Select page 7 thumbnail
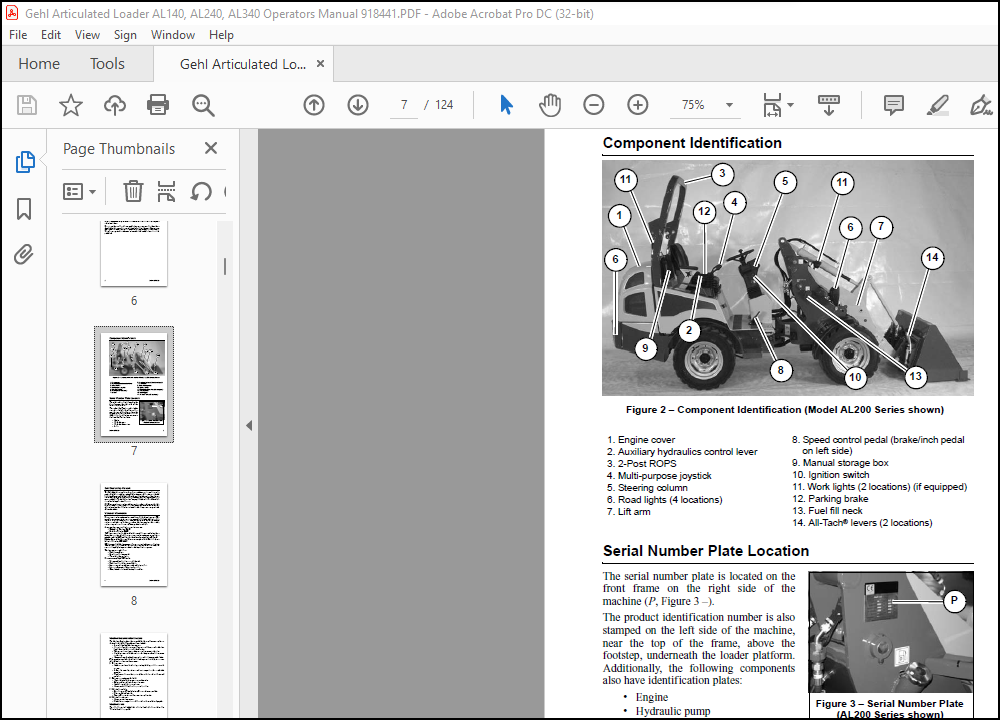Screen dimensions: 1000x720 click(x=134, y=385)
